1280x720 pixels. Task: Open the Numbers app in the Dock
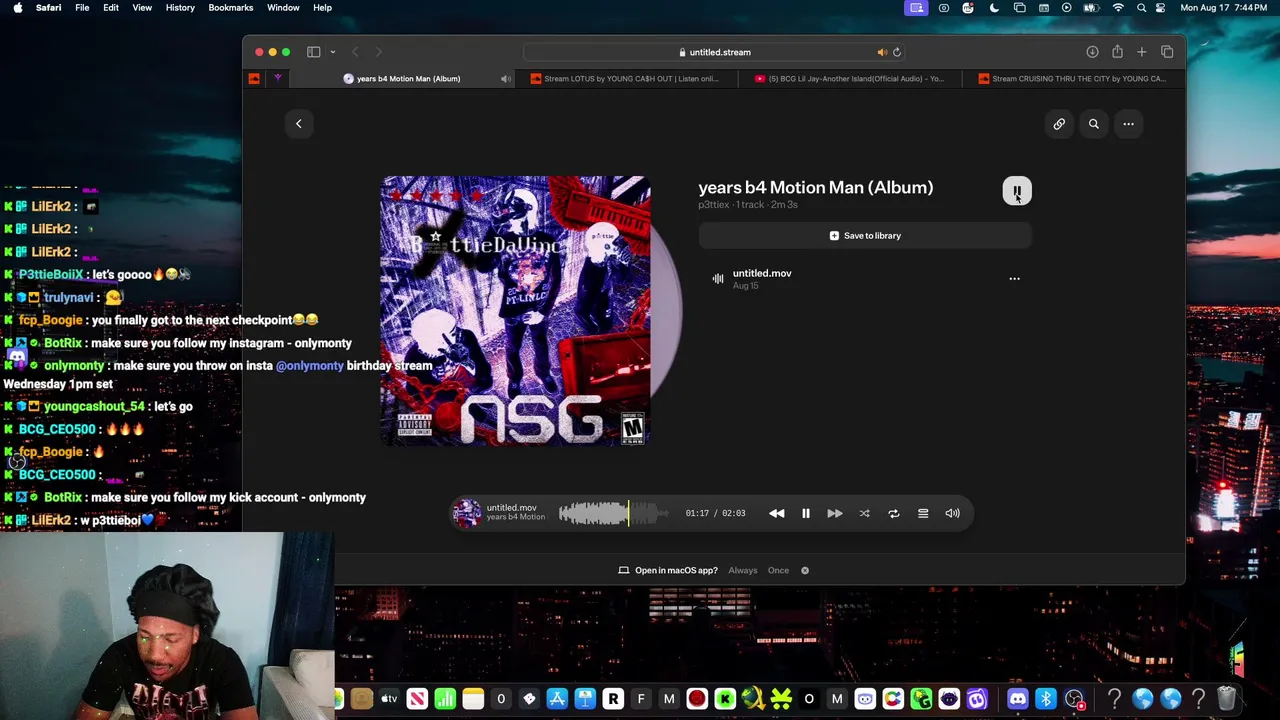click(x=445, y=699)
